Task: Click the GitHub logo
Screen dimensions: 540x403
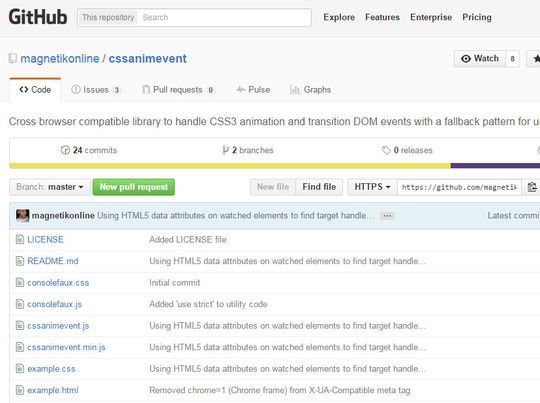Action: point(38,17)
